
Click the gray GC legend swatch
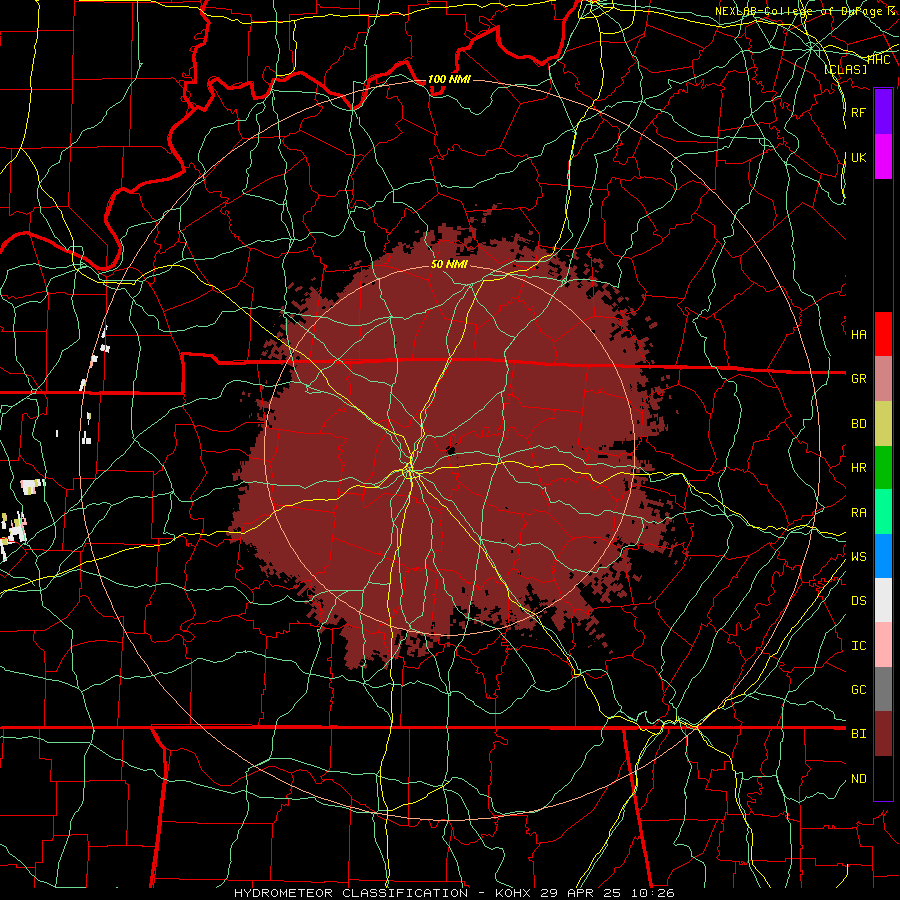(x=883, y=689)
